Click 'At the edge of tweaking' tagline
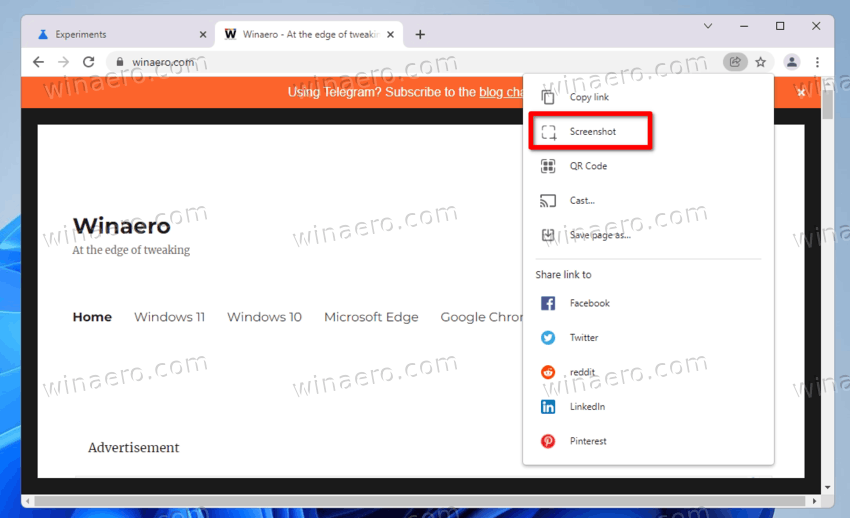850x518 pixels. (131, 250)
